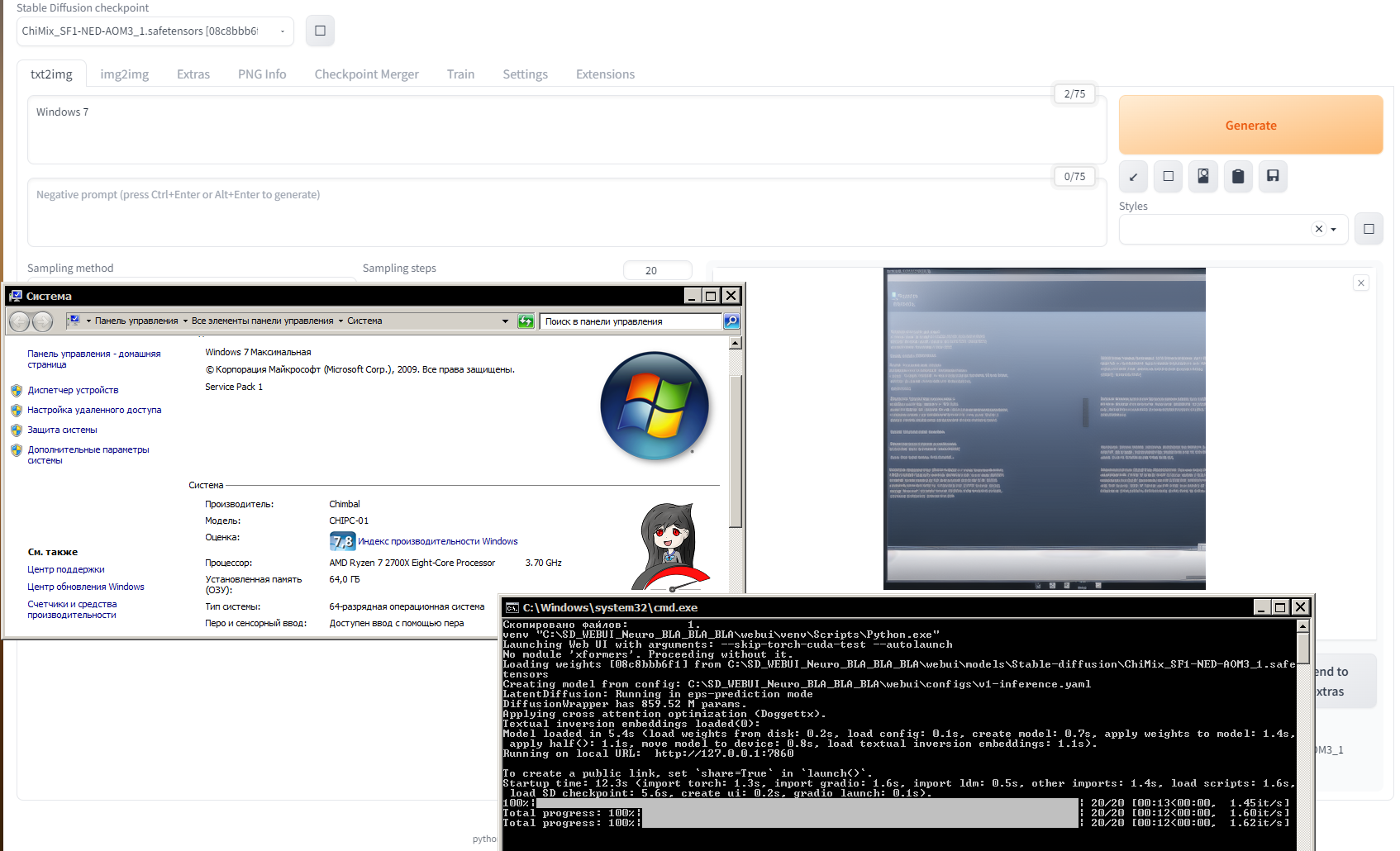Toggle the extra networks picture icon
The width and height of the screenshot is (1400, 851).
click(1203, 176)
